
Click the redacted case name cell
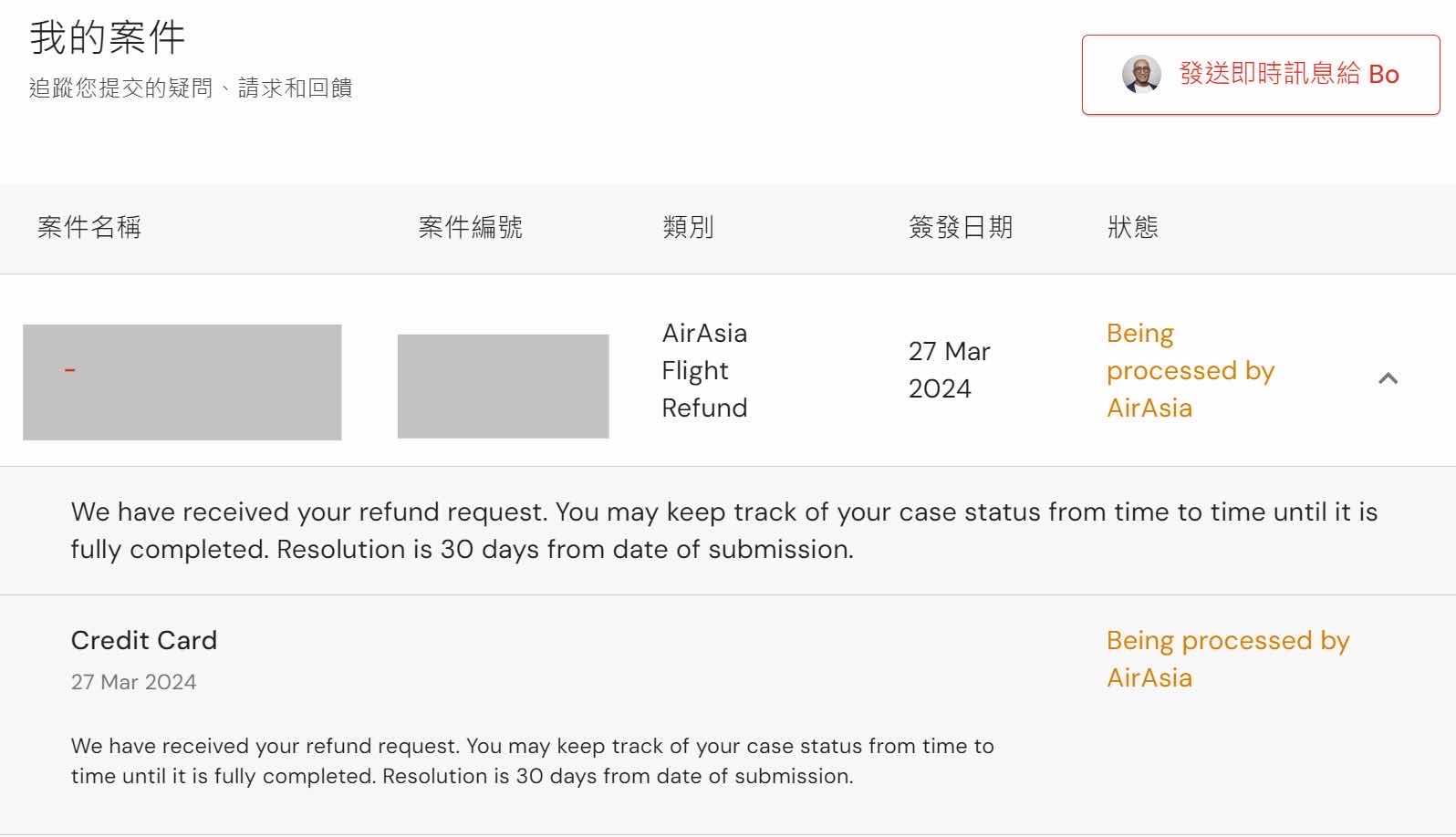tap(182, 382)
